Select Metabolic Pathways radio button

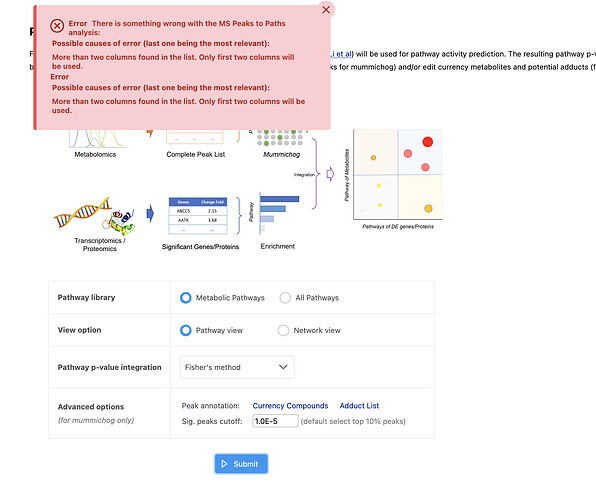tap(185, 298)
